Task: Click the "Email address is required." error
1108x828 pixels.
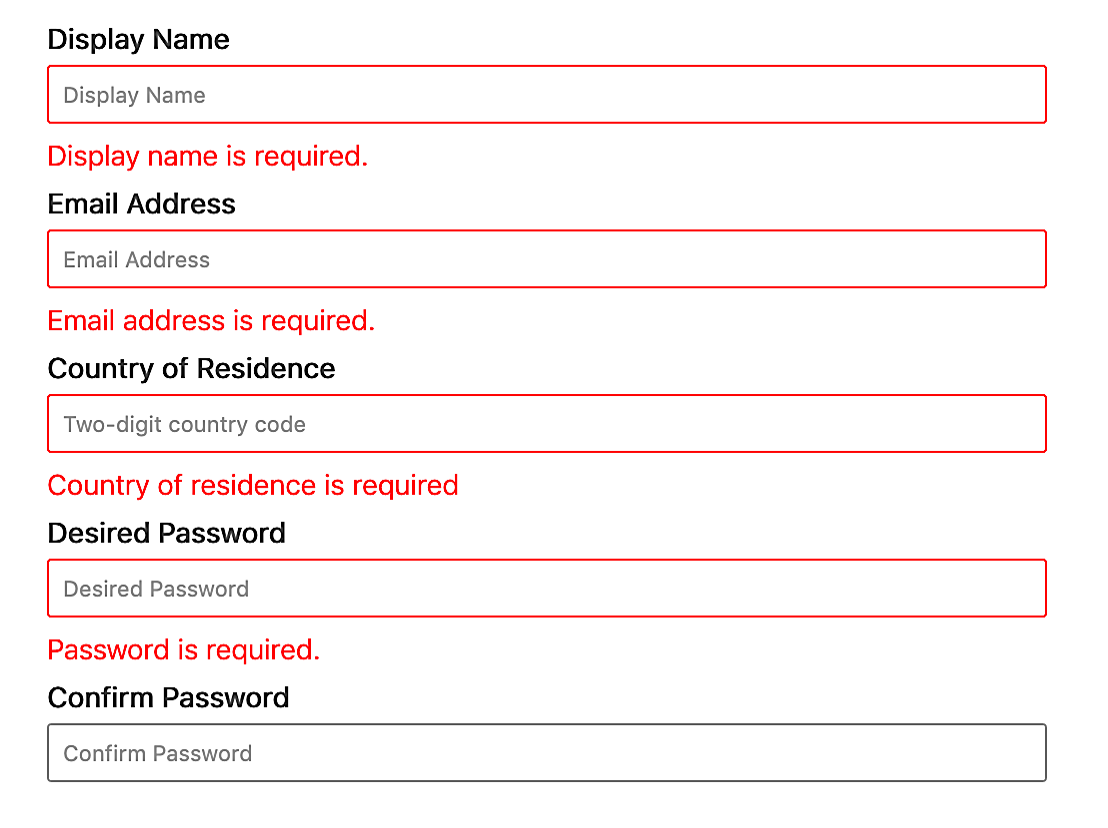Action: click(x=212, y=321)
